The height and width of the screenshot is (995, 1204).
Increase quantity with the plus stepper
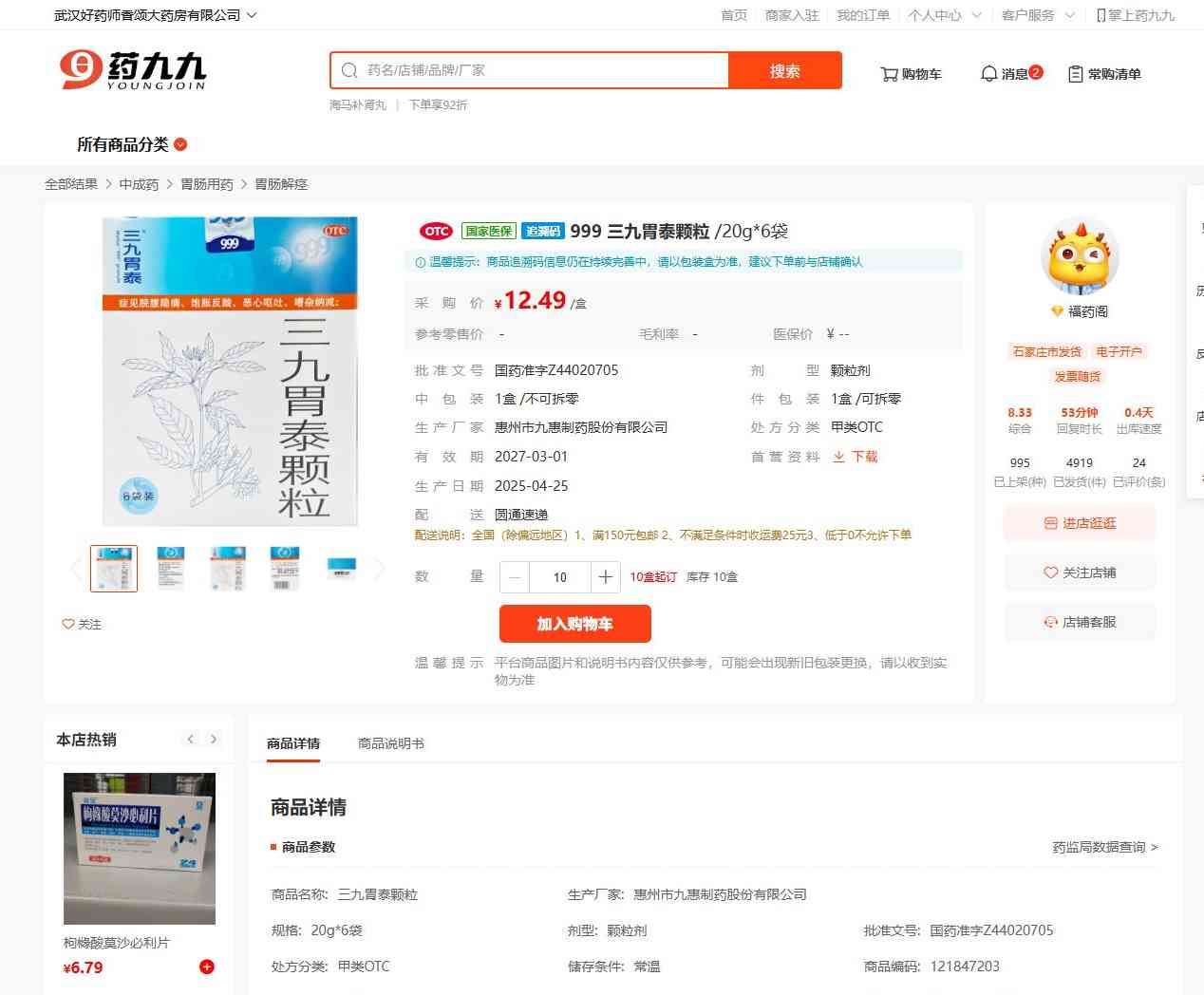(605, 577)
